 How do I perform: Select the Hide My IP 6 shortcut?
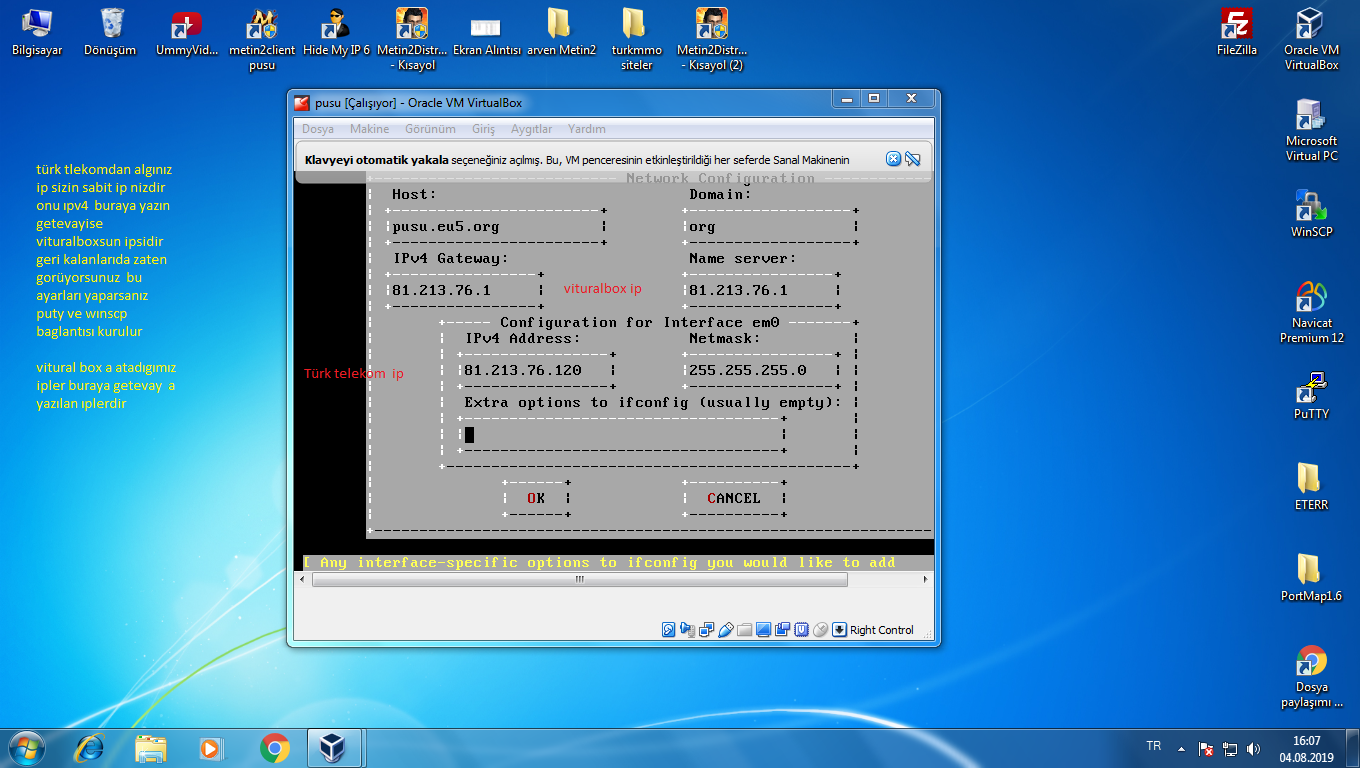(336, 33)
